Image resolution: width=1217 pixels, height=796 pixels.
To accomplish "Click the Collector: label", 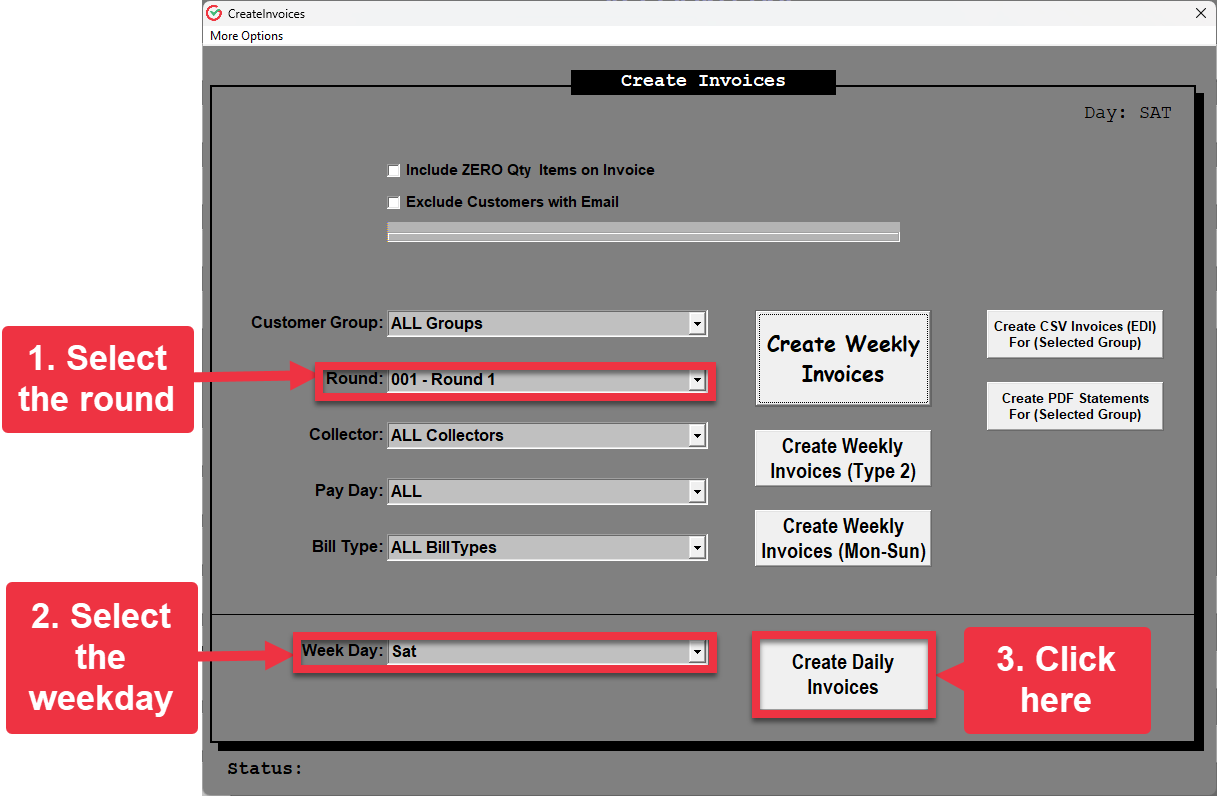I will [x=346, y=435].
